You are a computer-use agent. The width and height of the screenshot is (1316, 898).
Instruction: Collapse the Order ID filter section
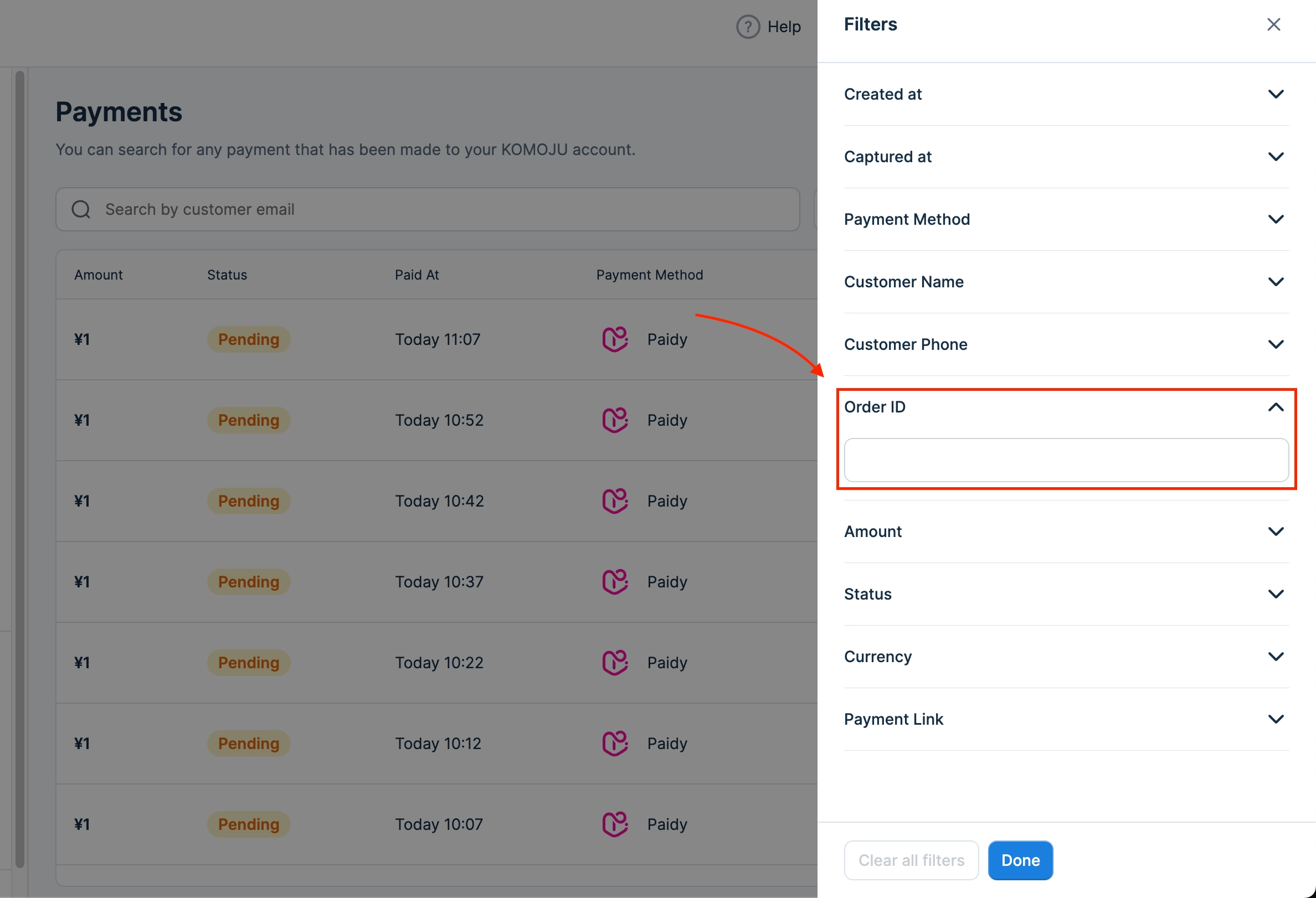[1275, 407]
